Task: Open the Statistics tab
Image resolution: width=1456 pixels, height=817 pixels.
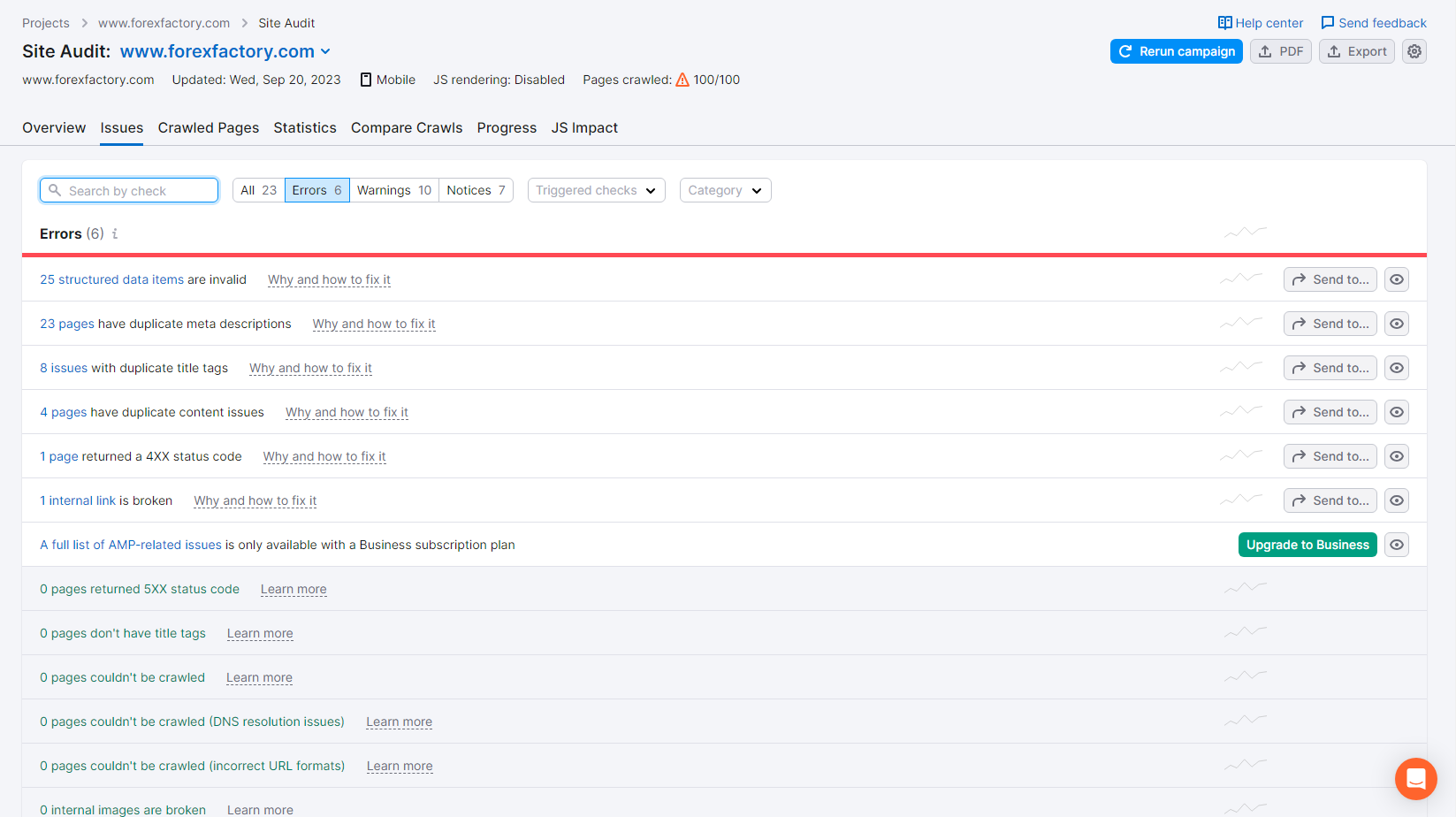Action: pyautogui.click(x=305, y=127)
